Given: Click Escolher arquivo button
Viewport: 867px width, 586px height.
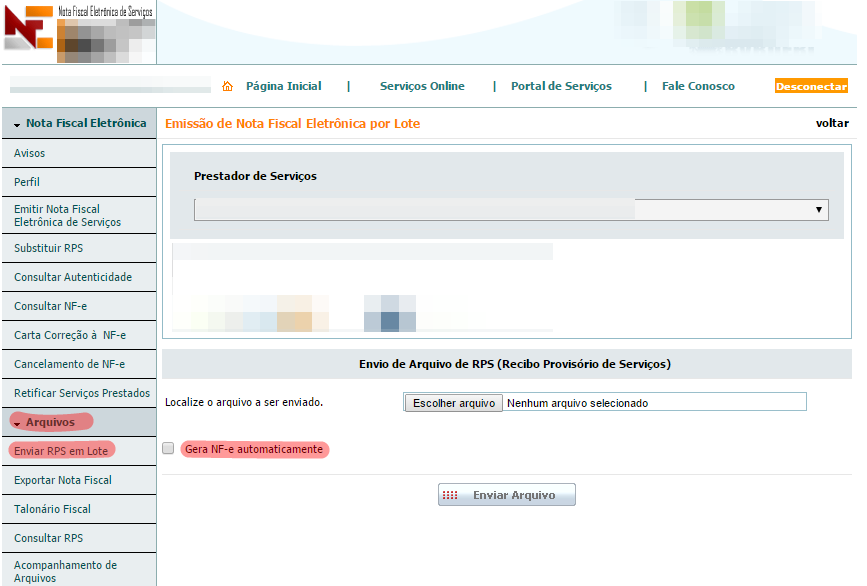Looking at the screenshot, I should (451, 403).
